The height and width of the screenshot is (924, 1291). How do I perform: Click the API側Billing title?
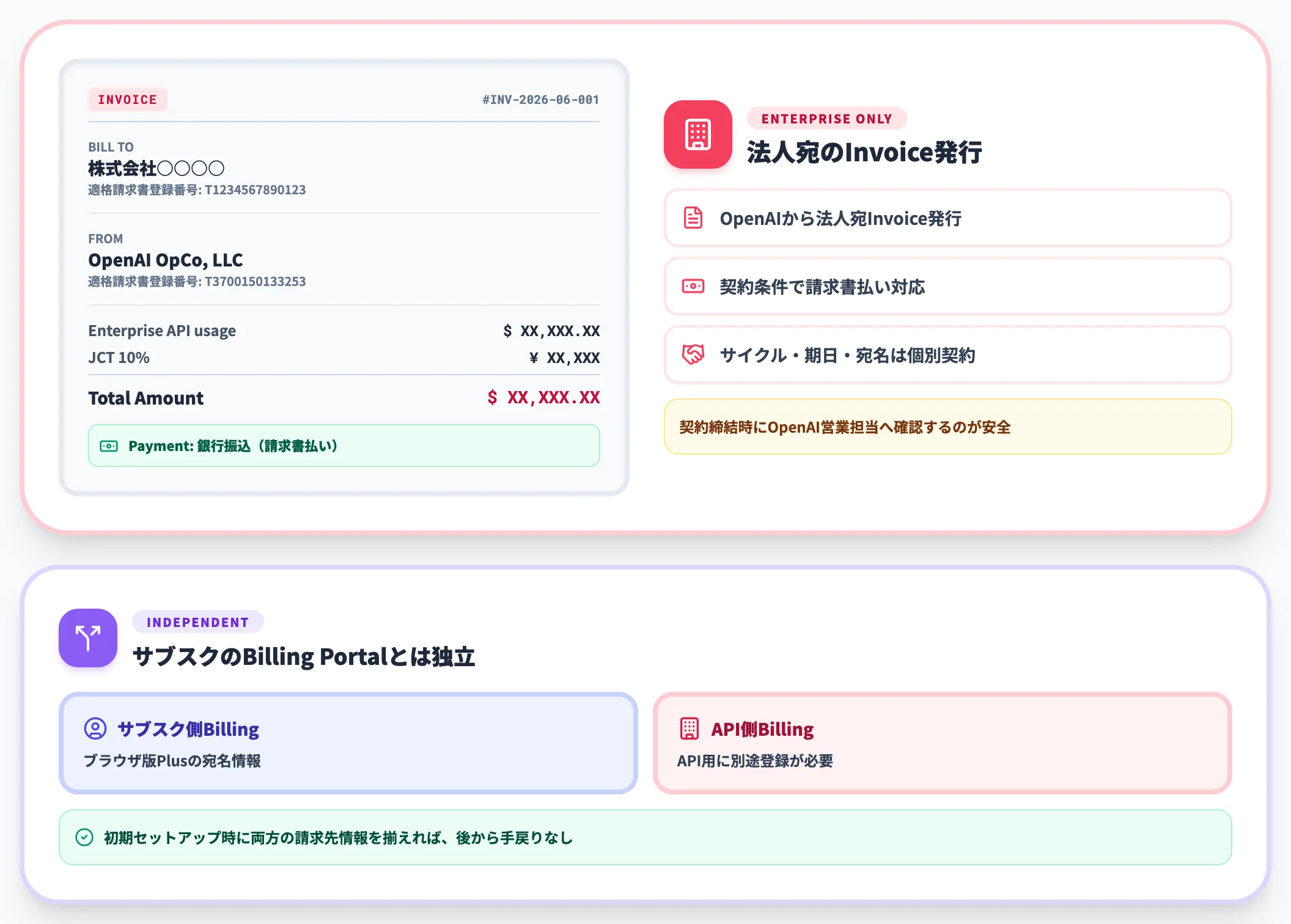point(762,729)
